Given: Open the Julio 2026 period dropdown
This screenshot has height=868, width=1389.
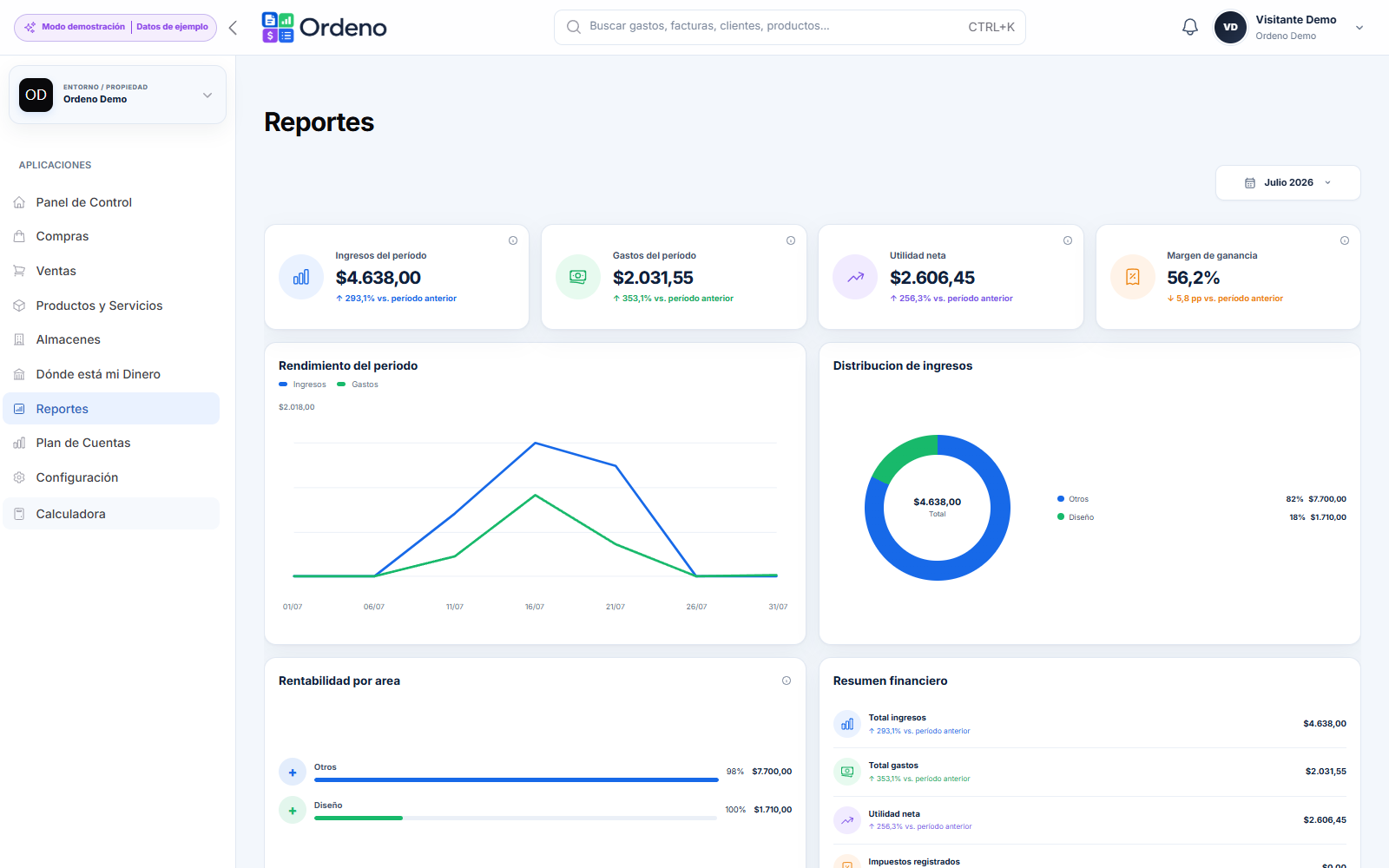Looking at the screenshot, I should (x=1288, y=183).
